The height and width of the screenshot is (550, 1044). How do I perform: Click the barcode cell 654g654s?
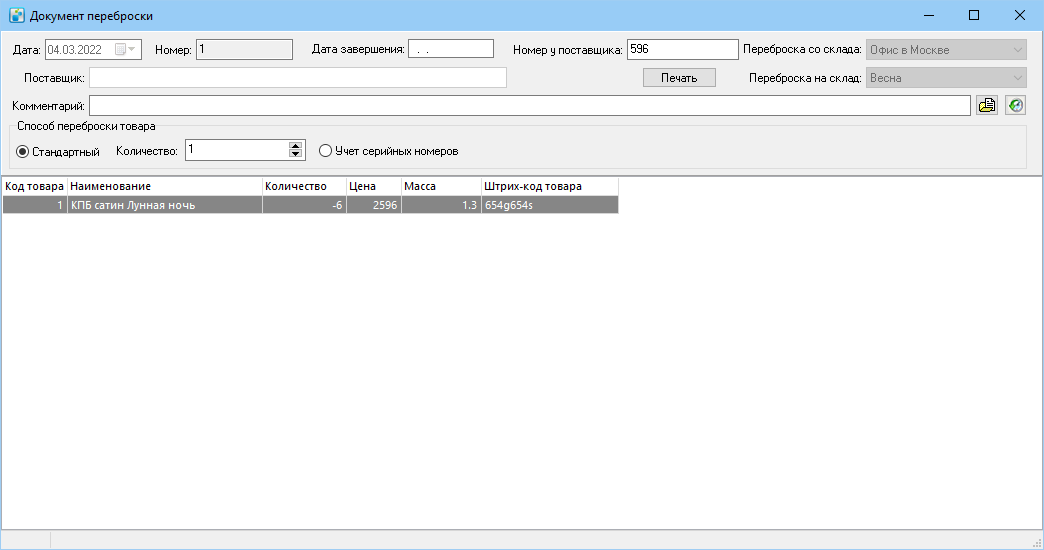point(549,205)
